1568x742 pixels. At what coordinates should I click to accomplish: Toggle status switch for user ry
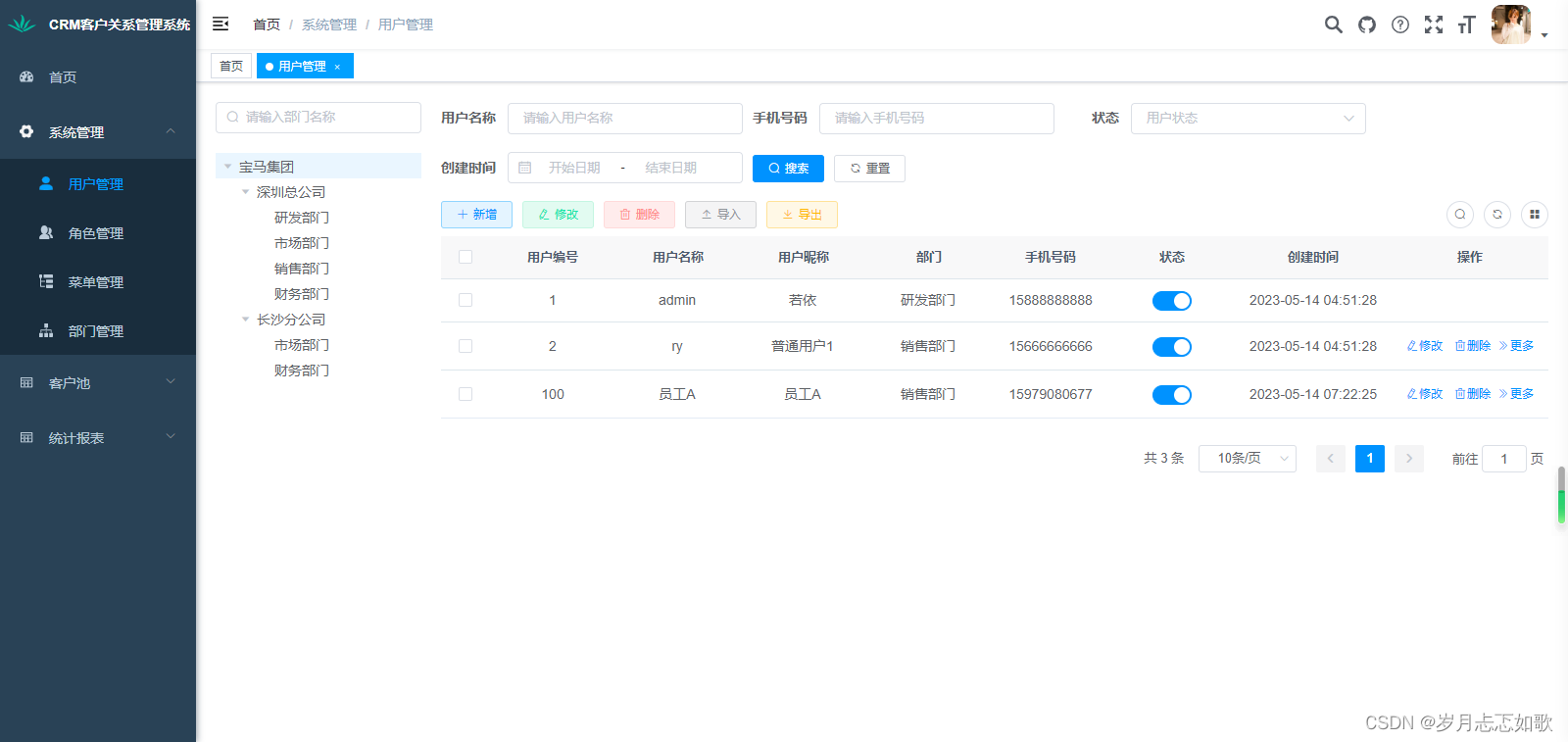(1172, 347)
